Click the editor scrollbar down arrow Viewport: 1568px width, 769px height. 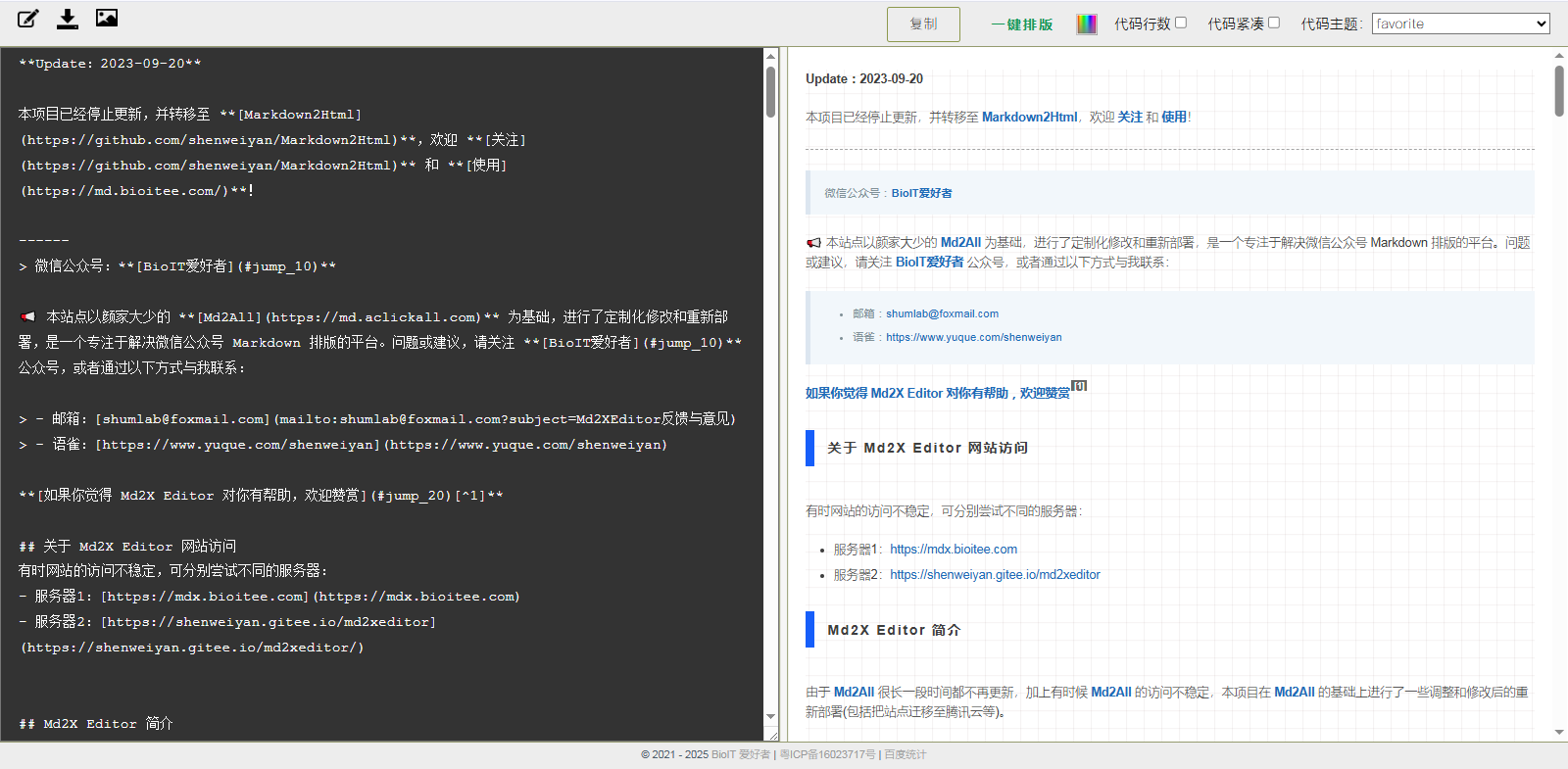(x=770, y=717)
